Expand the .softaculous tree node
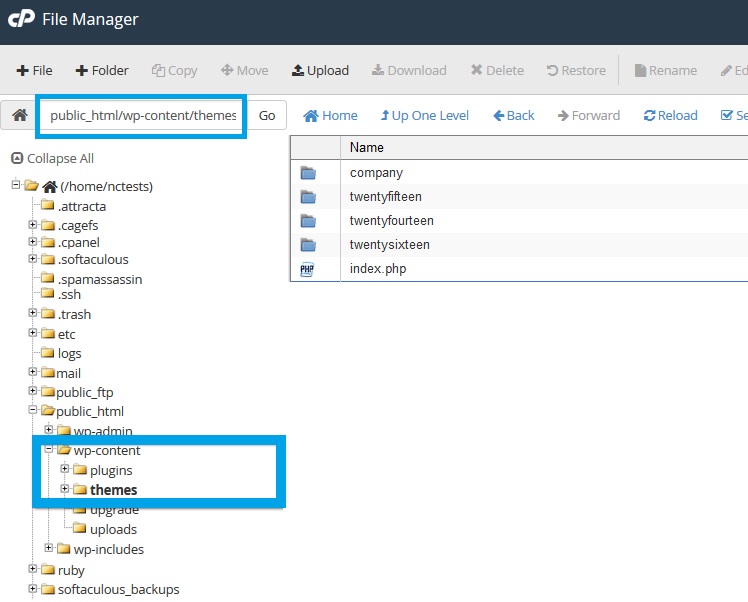Image resolution: width=748 pixels, height=602 pixels. click(x=32, y=259)
